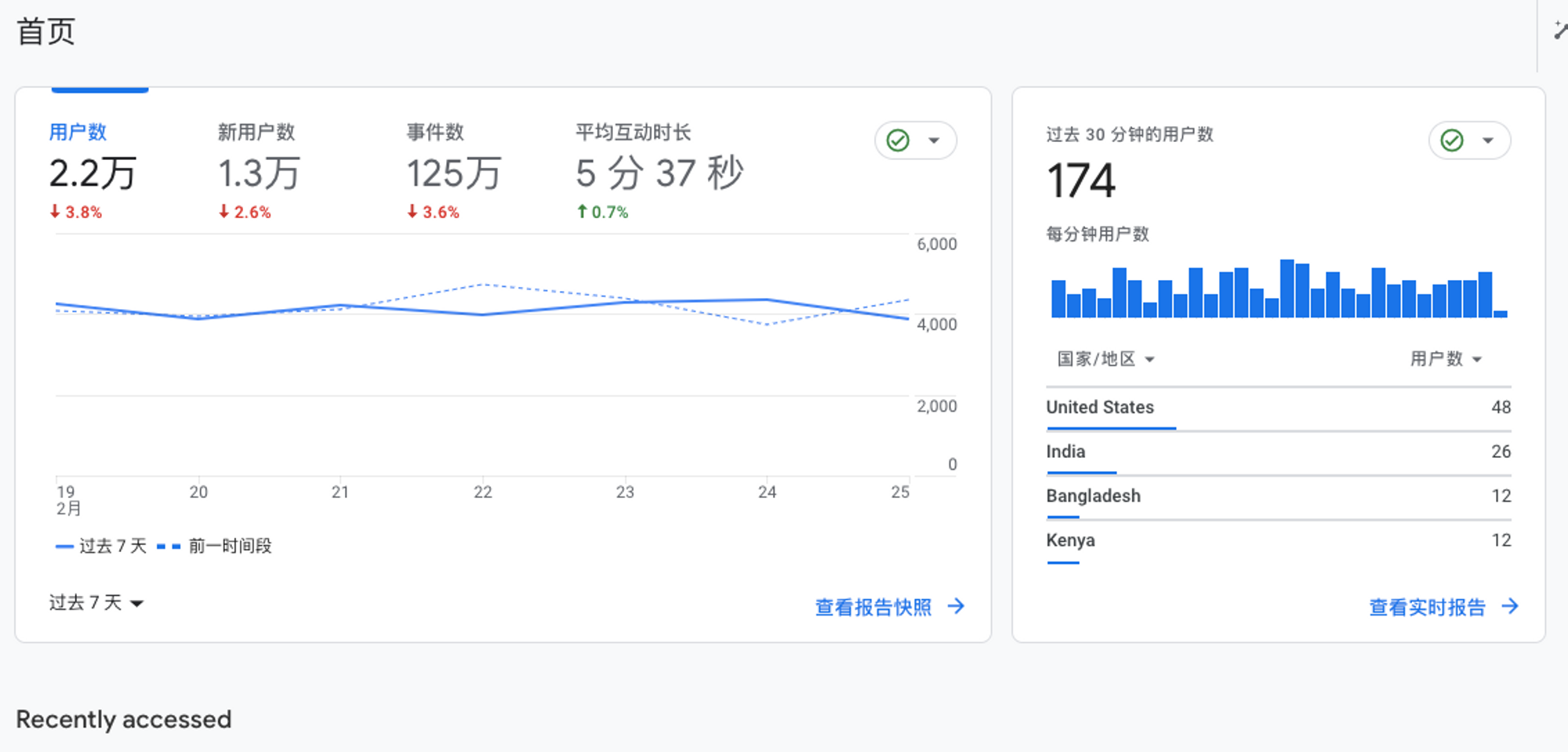Click the Recently accessed heading
The width and height of the screenshot is (1568, 752).
pyautogui.click(x=124, y=719)
